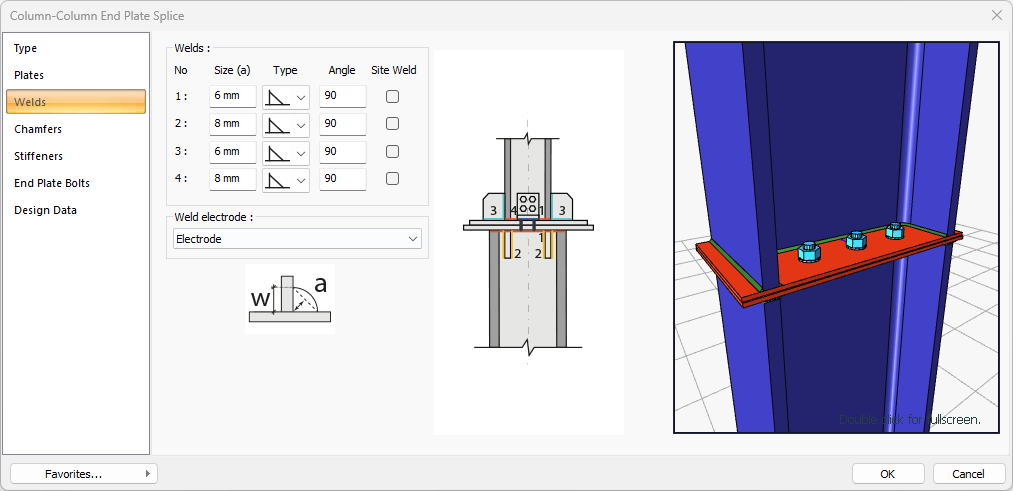This screenshot has height=491, width=1013.
Task: Toggle Site Weld checkbox for weld 2
Action: (x=393, y=124)
